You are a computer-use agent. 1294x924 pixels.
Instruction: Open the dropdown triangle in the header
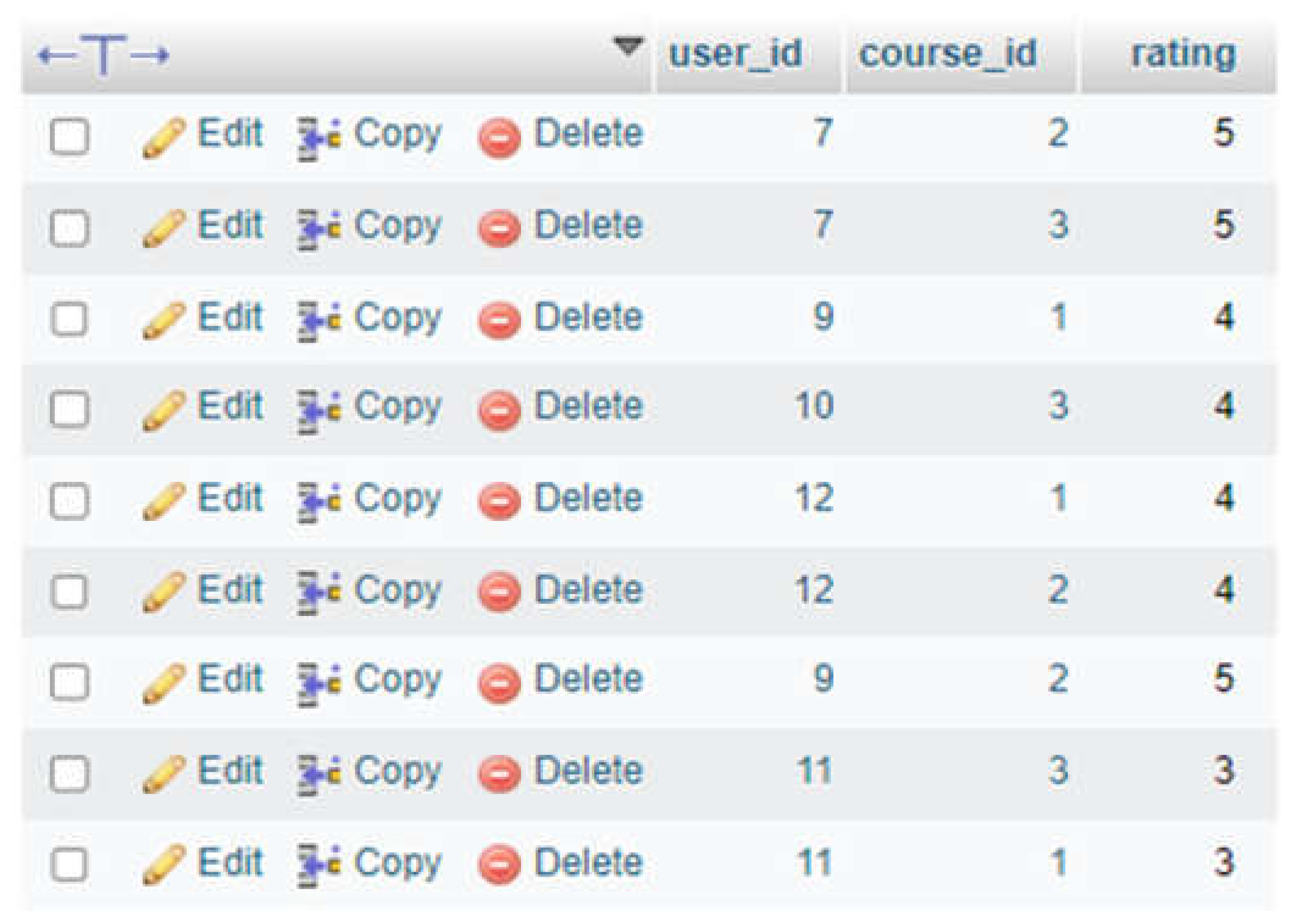pos(628,46)
